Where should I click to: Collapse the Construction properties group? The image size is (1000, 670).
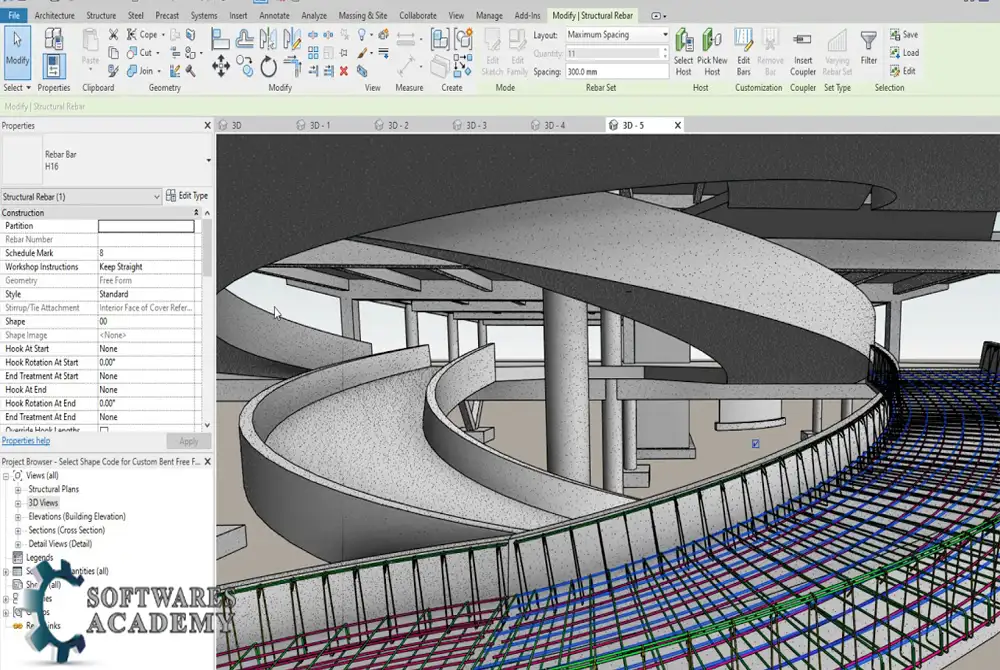[x=196, y=212]
